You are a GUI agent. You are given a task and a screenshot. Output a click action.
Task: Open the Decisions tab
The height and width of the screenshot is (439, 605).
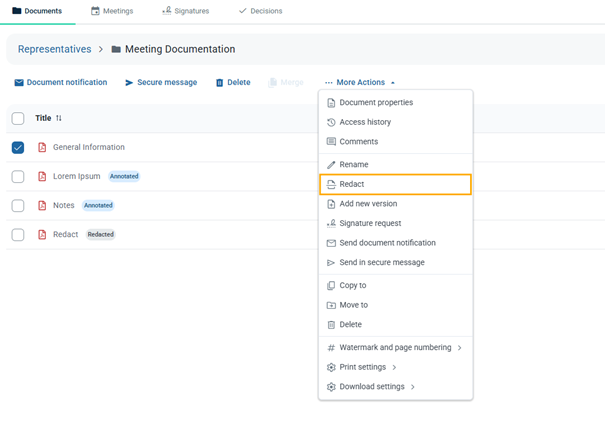coord(260,11)
